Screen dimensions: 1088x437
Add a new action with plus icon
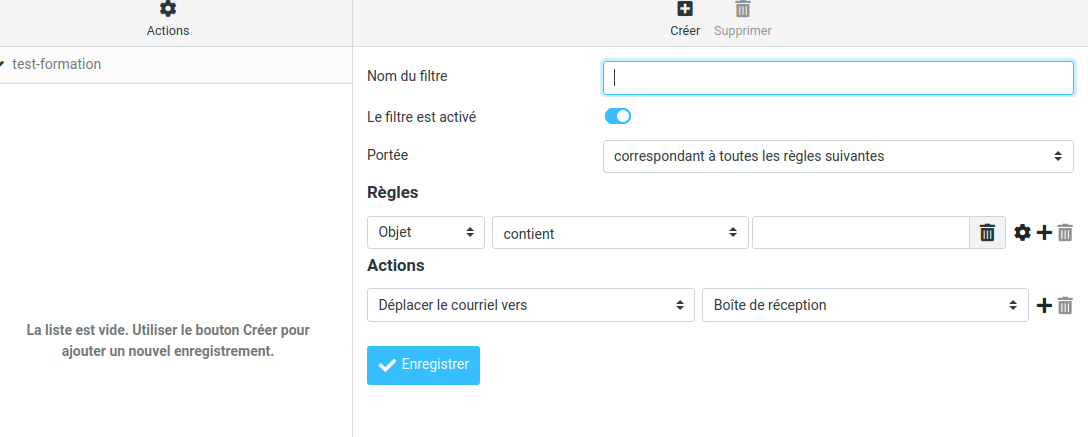click(1044, 306)
